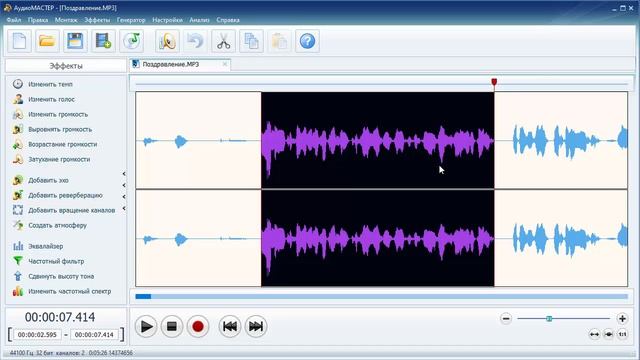Zoom to selection with the middle zoom icon

click(x=608, y=335)
